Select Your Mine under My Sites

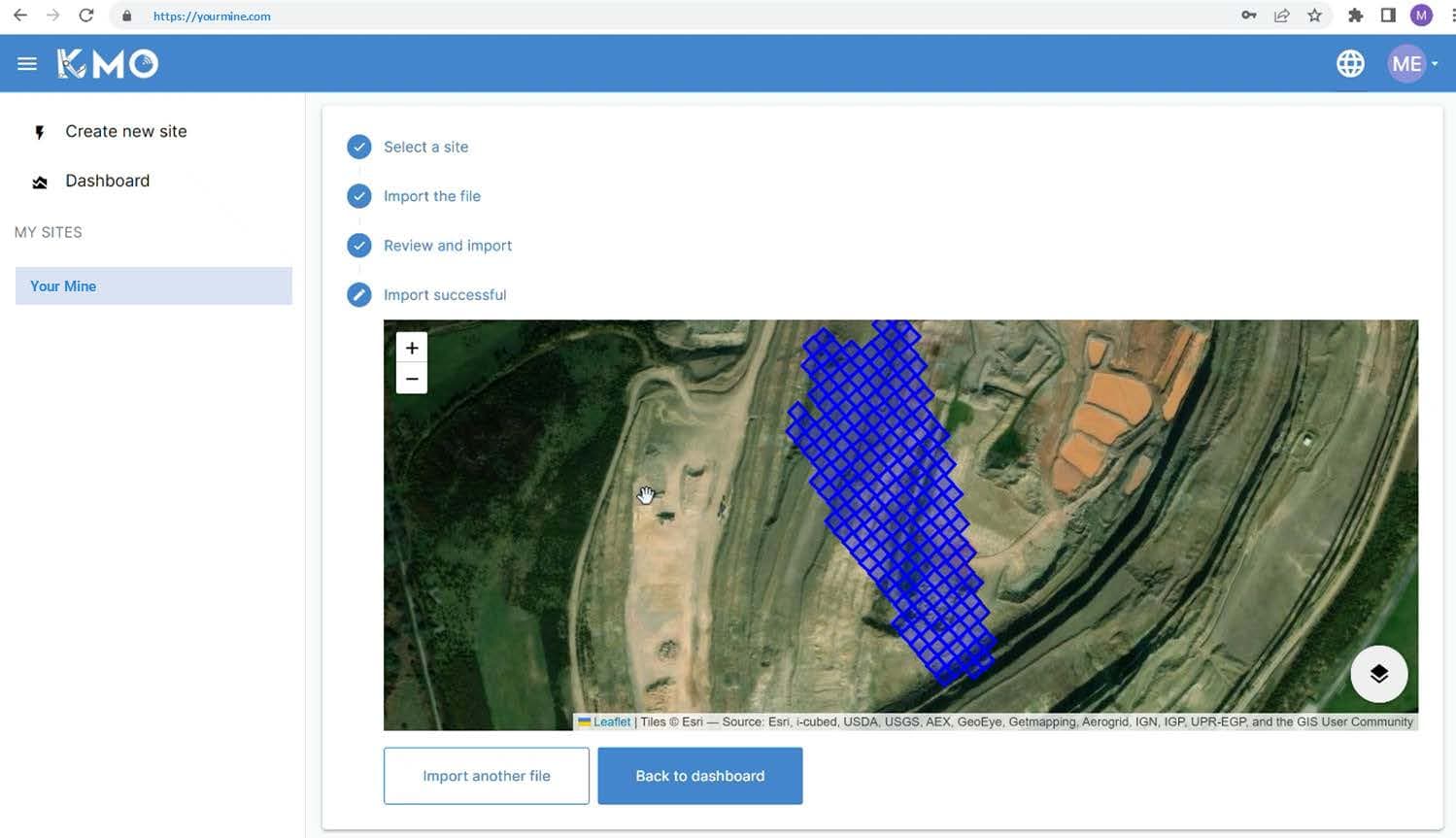(x=153, y=286)
